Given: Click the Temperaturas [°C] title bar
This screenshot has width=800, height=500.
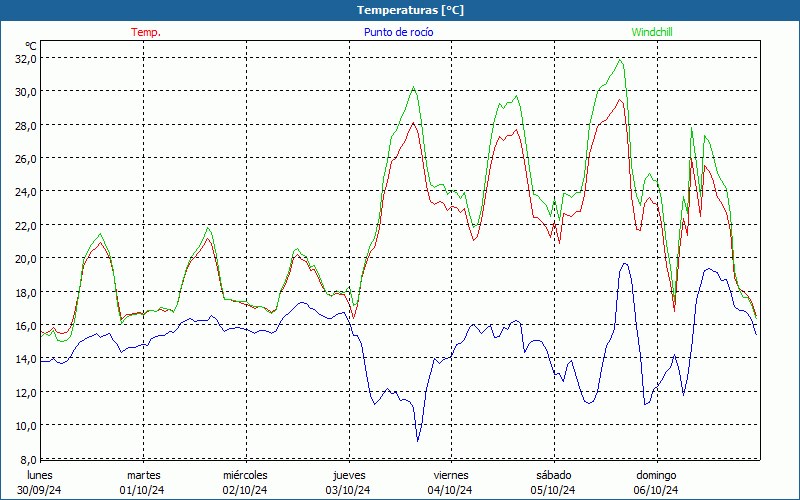Looking at the screenshot, I should pos(400,10).
